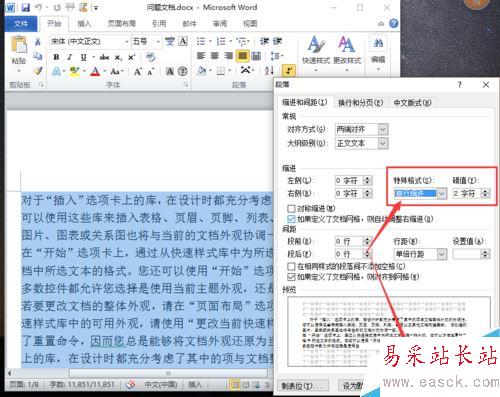
Task: Switch to 插入 Insert ribbon tab
Action: click(x=84, y=23)
